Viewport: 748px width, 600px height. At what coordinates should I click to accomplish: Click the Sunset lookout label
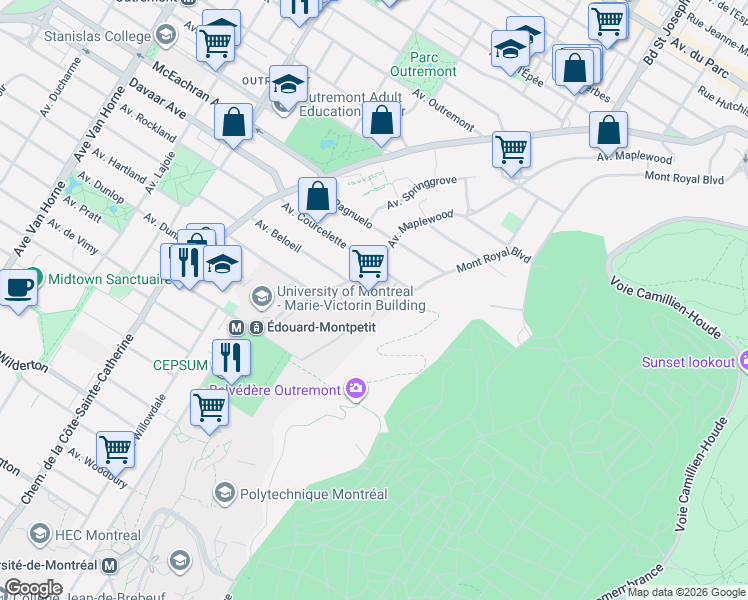click(x=688, y=362)
